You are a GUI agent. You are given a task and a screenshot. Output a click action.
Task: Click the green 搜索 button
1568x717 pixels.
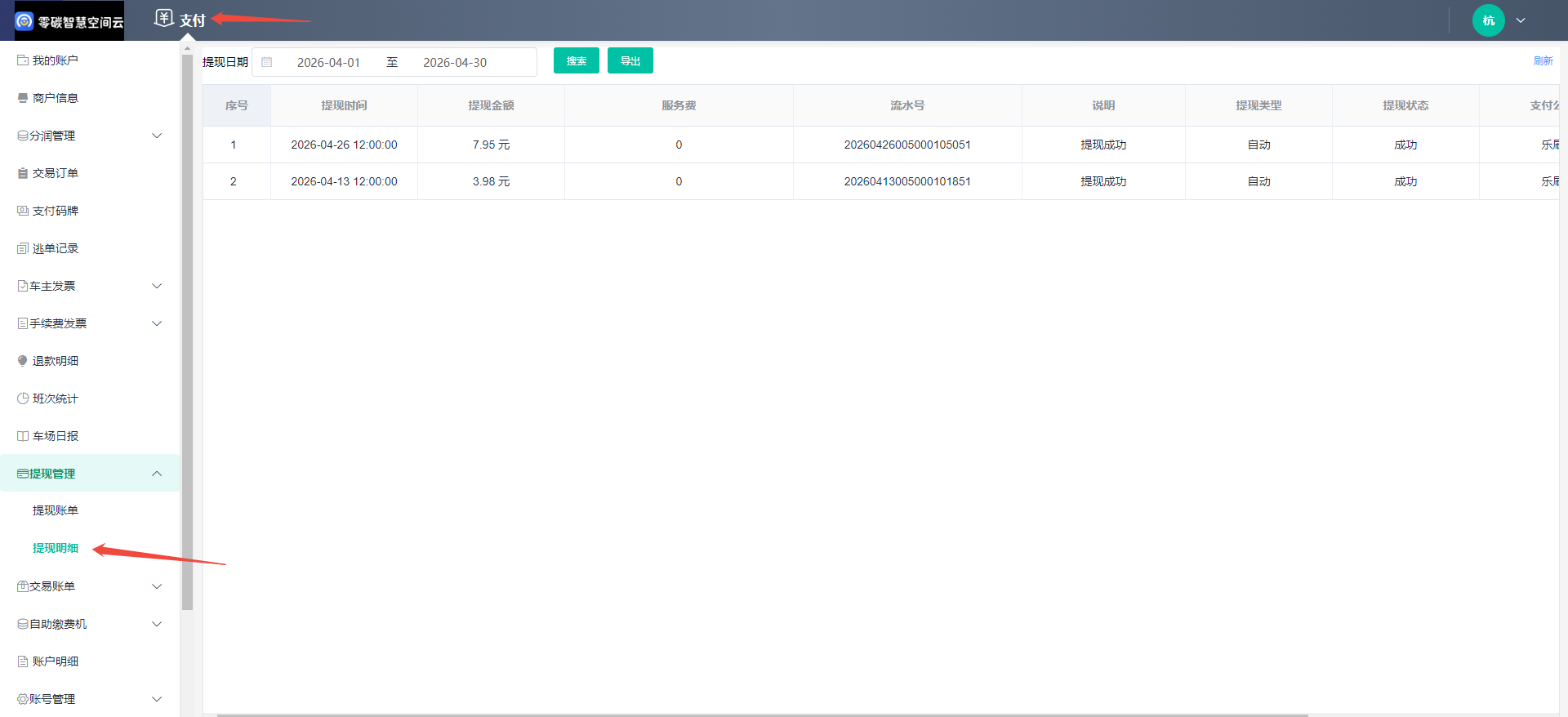(577, 60)
